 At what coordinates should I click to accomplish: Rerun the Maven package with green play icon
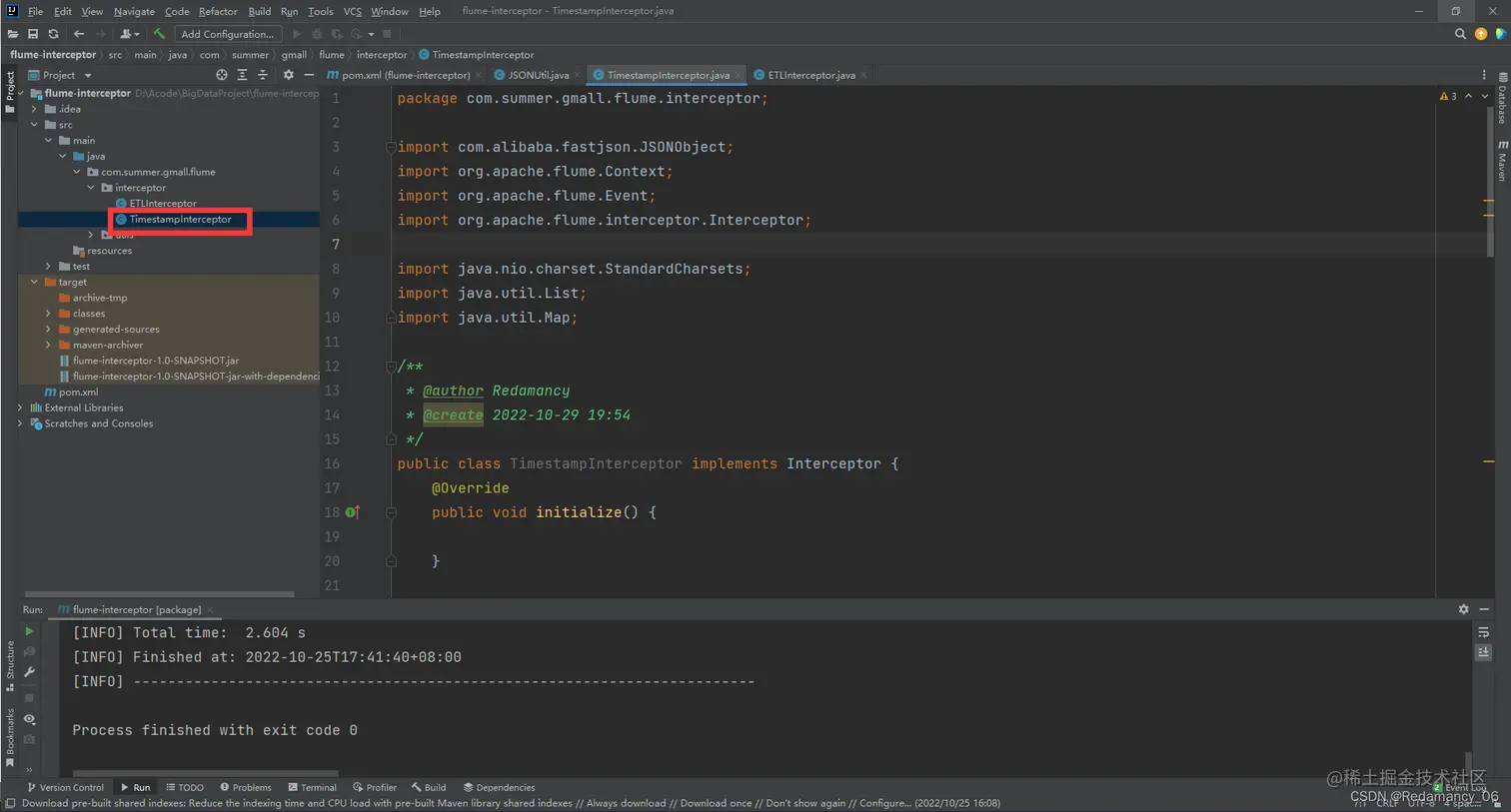(x=29, y=631)
